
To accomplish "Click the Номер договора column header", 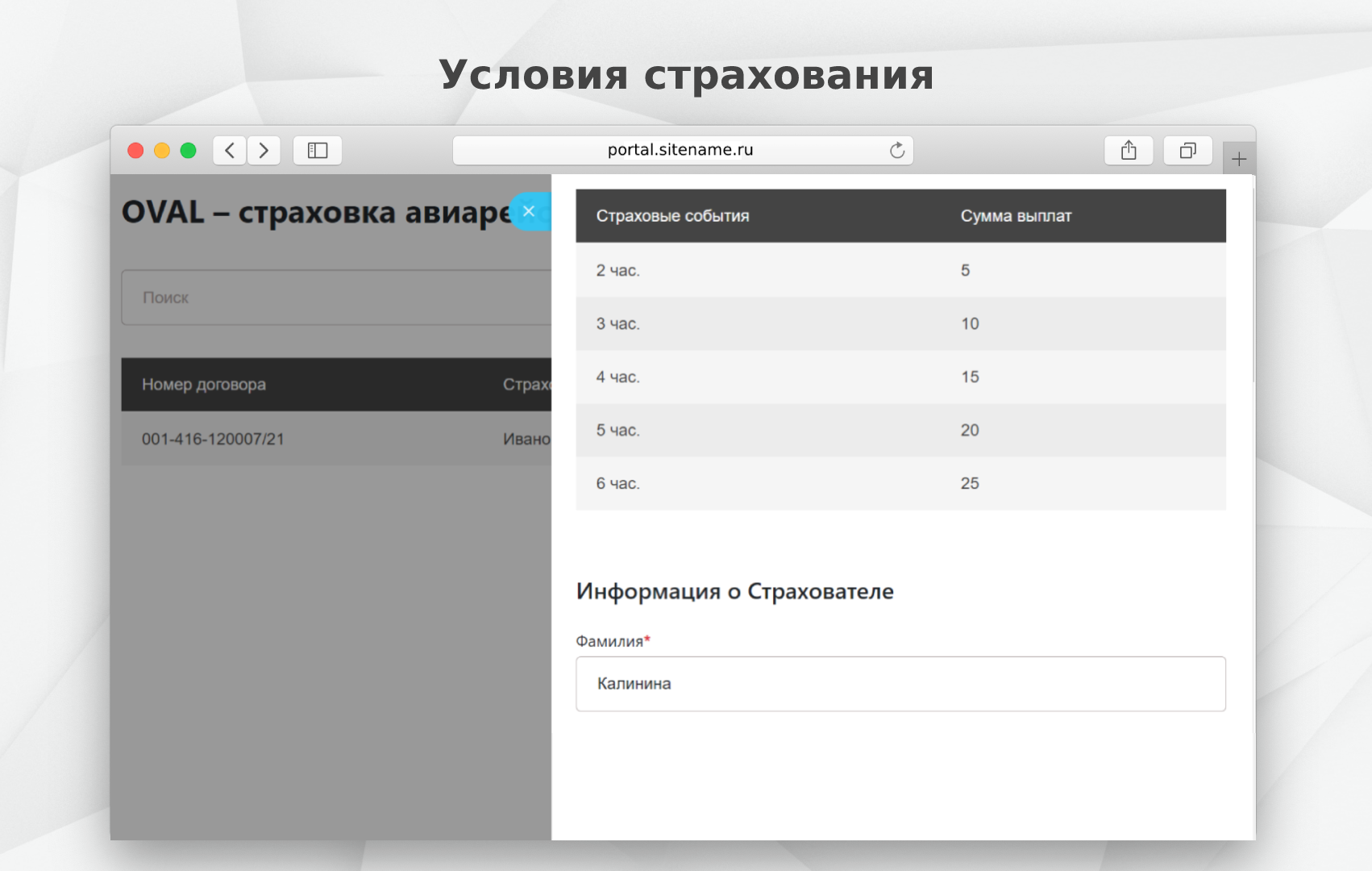I will click(204, 385).
